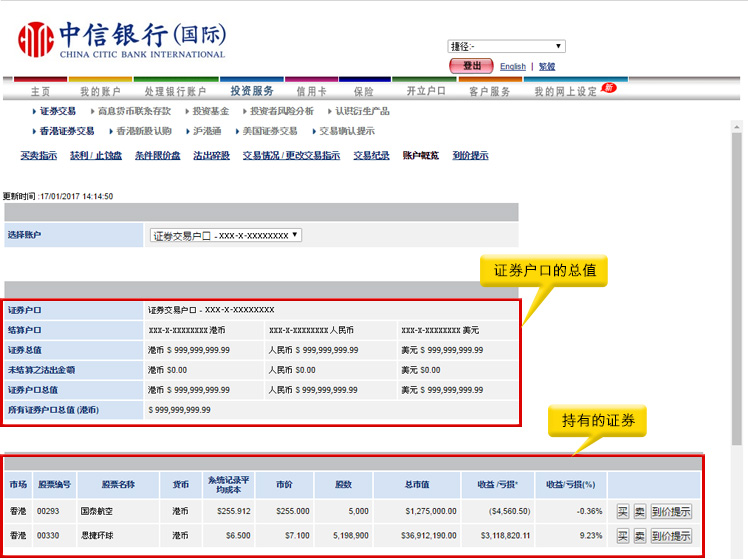Switch language to 繁體

[x=547, y=67]
